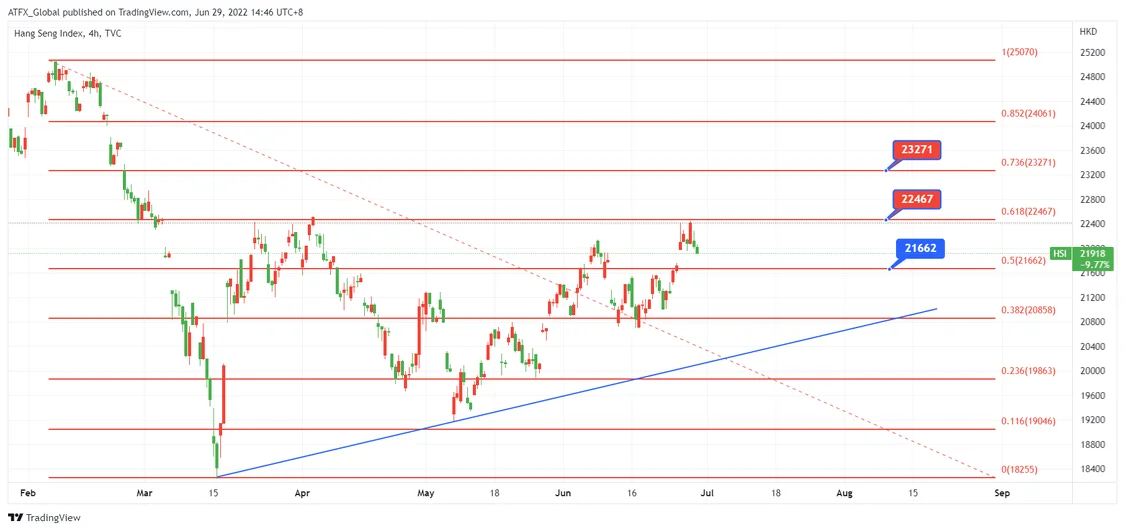Click the 21200 price axis value
This screenshot has width=1125, height=531.
[x=1091, y=297]
